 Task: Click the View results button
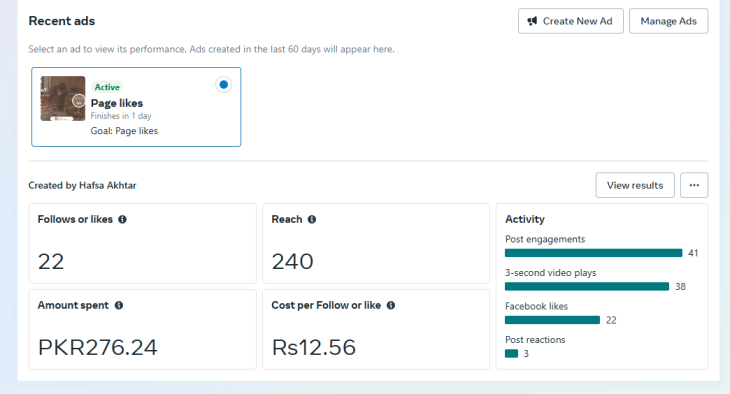tap(635, 185)
